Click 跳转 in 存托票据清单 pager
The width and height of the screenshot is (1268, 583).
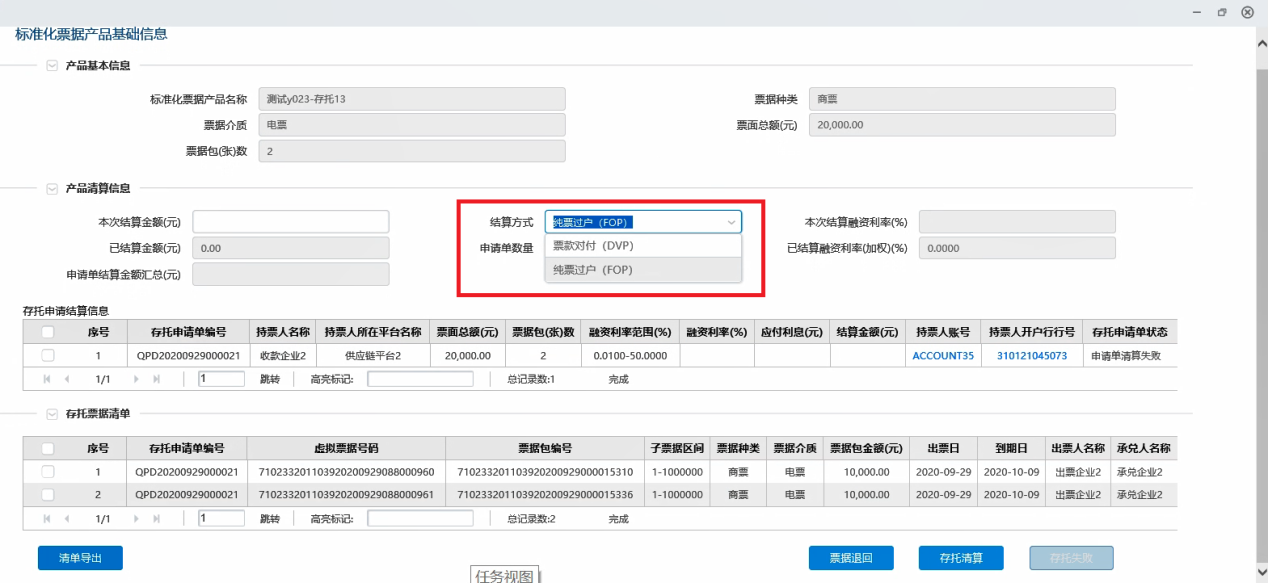[x=270, y=519]
